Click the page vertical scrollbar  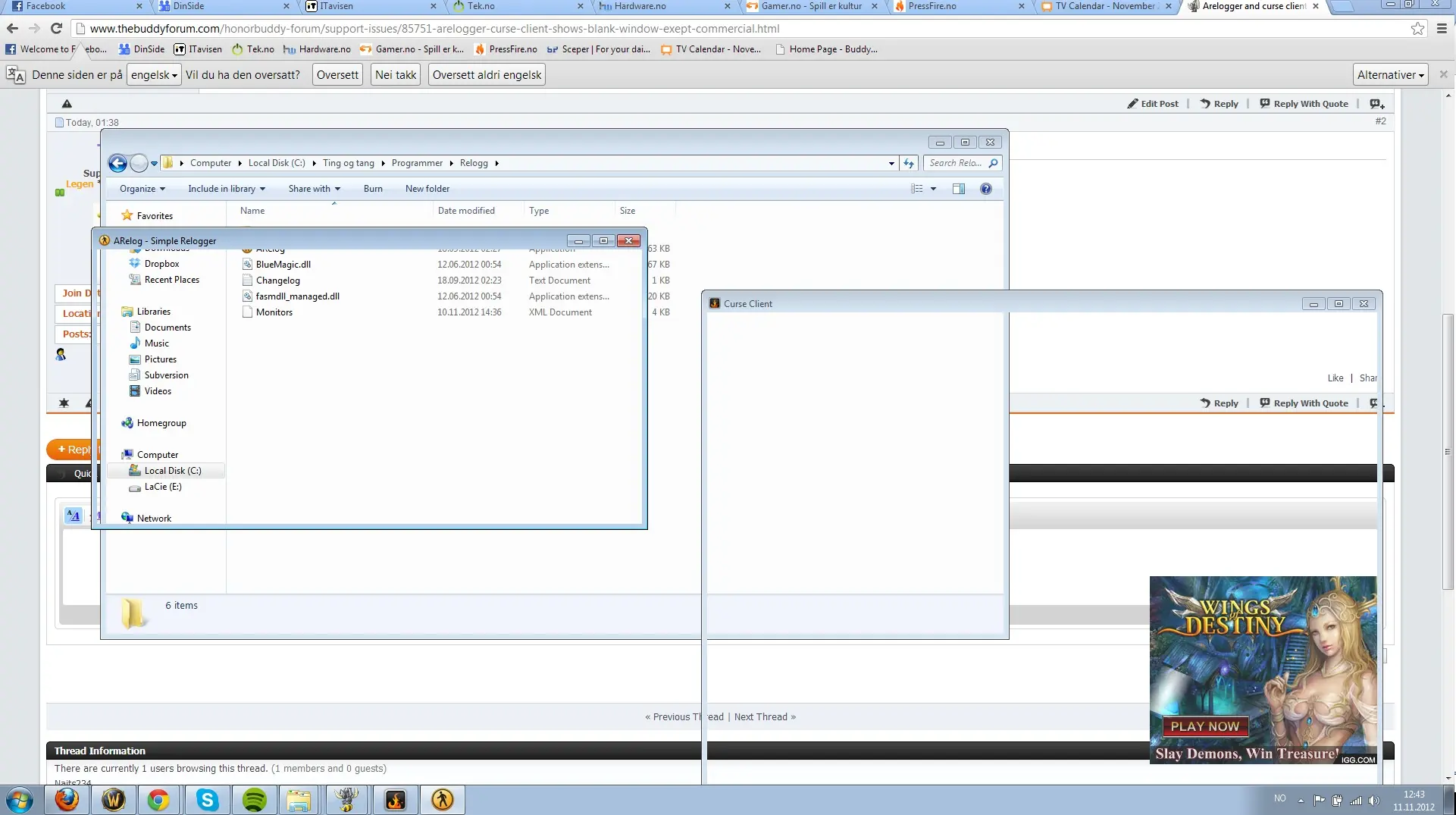1448,451
